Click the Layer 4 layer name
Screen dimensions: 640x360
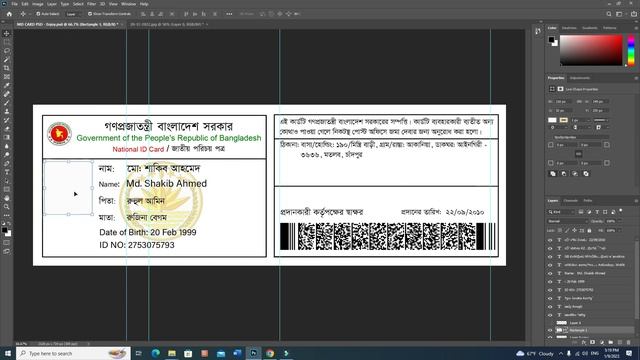tap(575, 323)
